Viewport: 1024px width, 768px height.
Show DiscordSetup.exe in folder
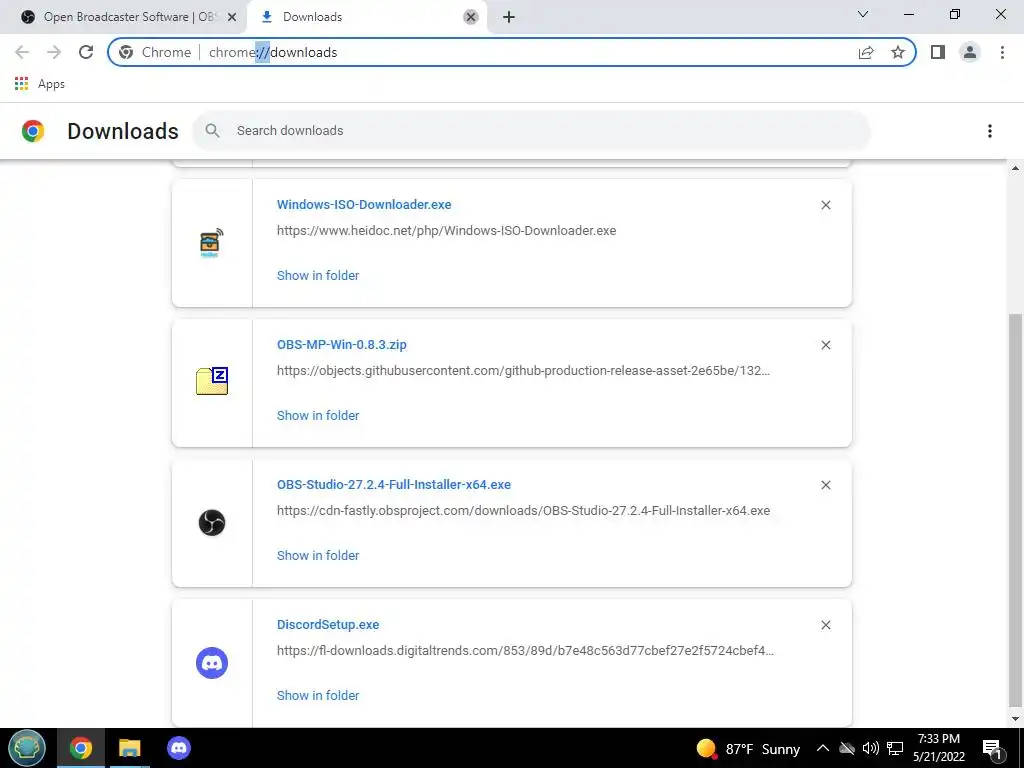(318, 696)
